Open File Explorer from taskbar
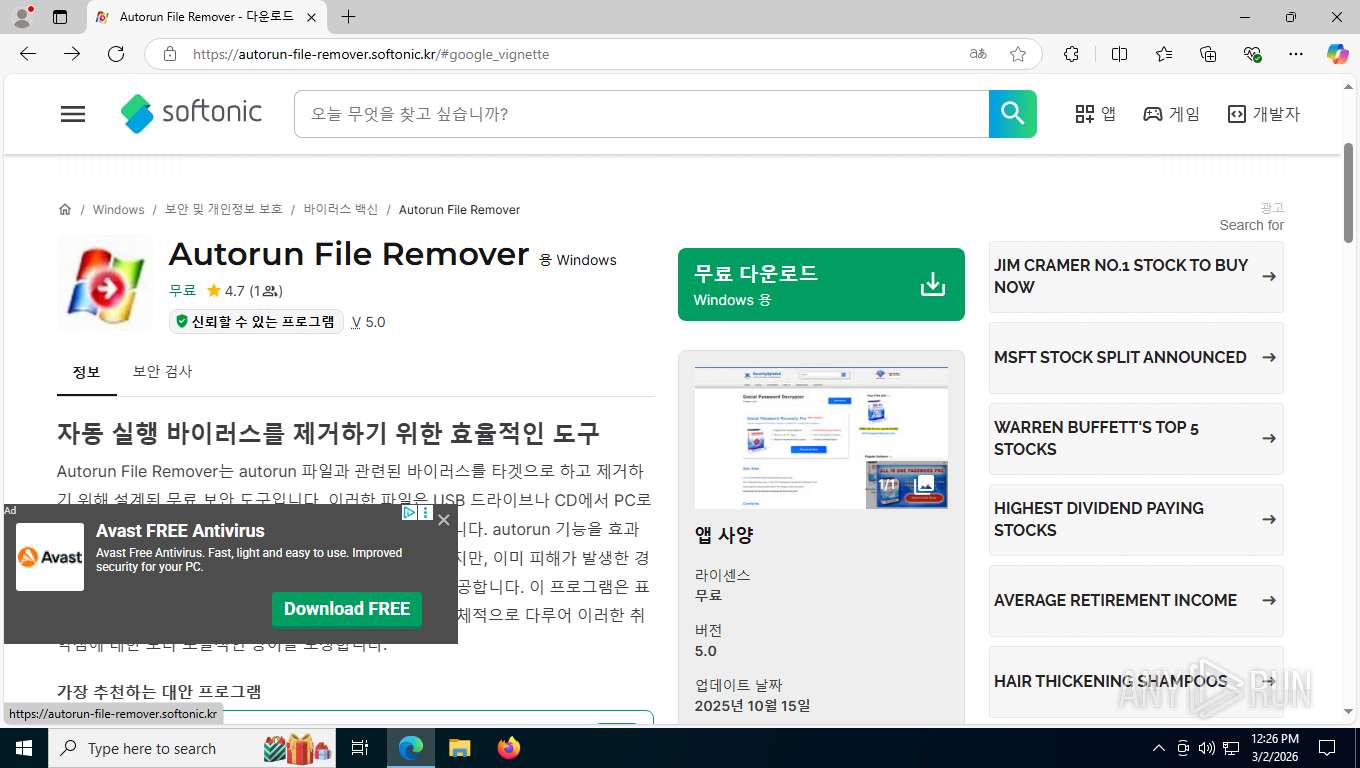Viewport: 1360px width, 768px height. coord(459,748)
